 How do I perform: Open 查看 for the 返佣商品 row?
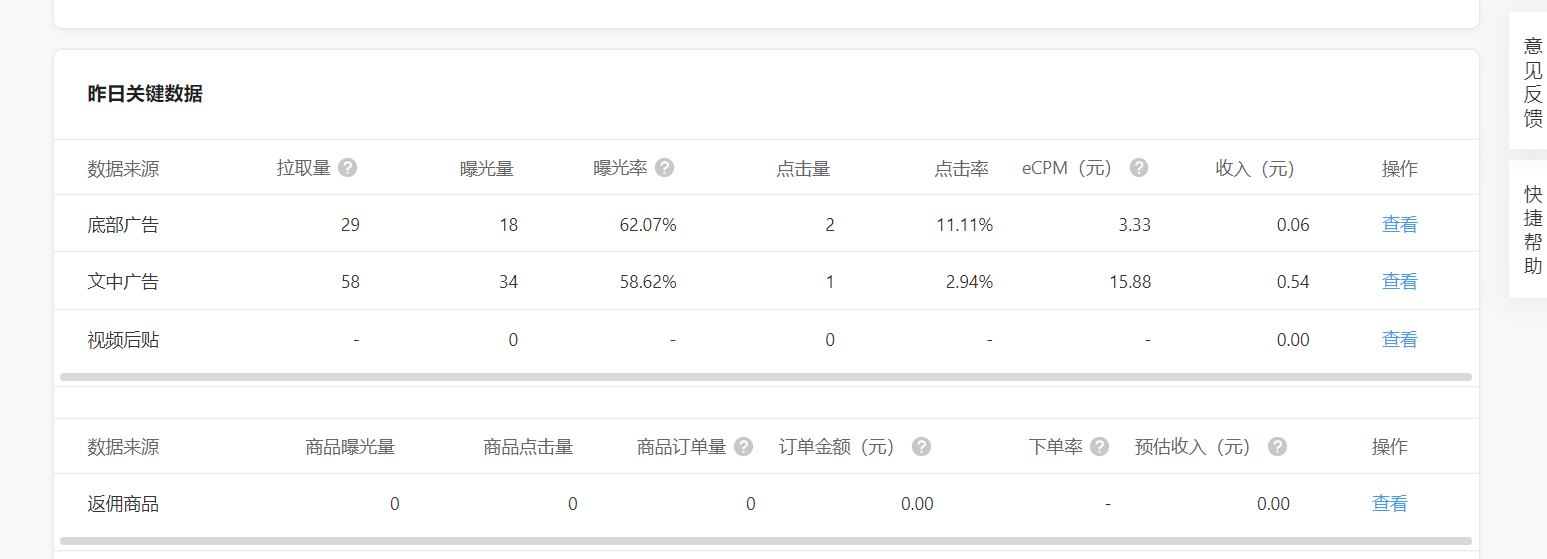click(1389, 504)
